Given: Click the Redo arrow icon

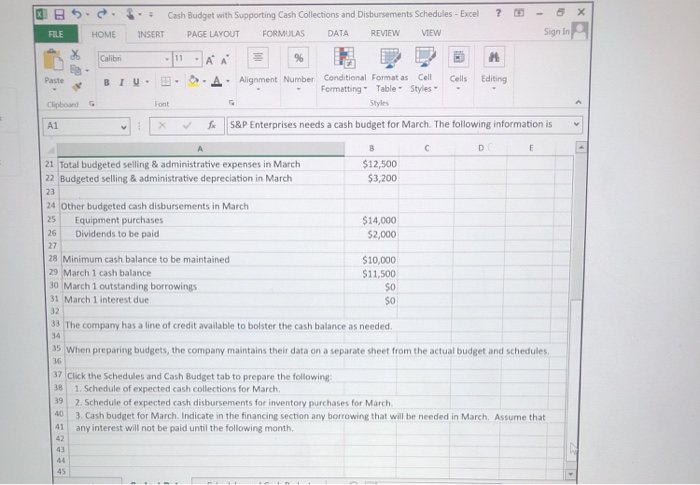Looking at the screenshot, I should coord(101,14).
